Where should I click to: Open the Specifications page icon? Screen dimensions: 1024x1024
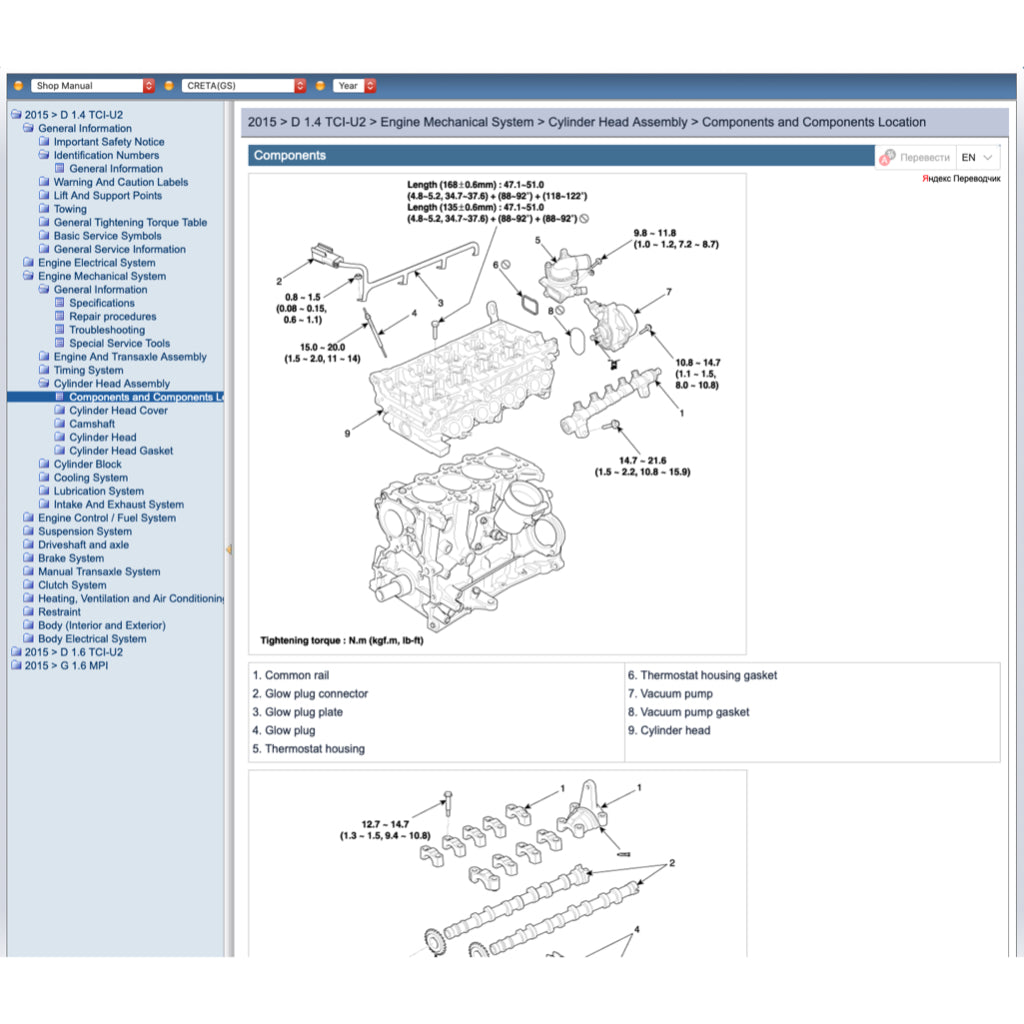pos(60,302)
